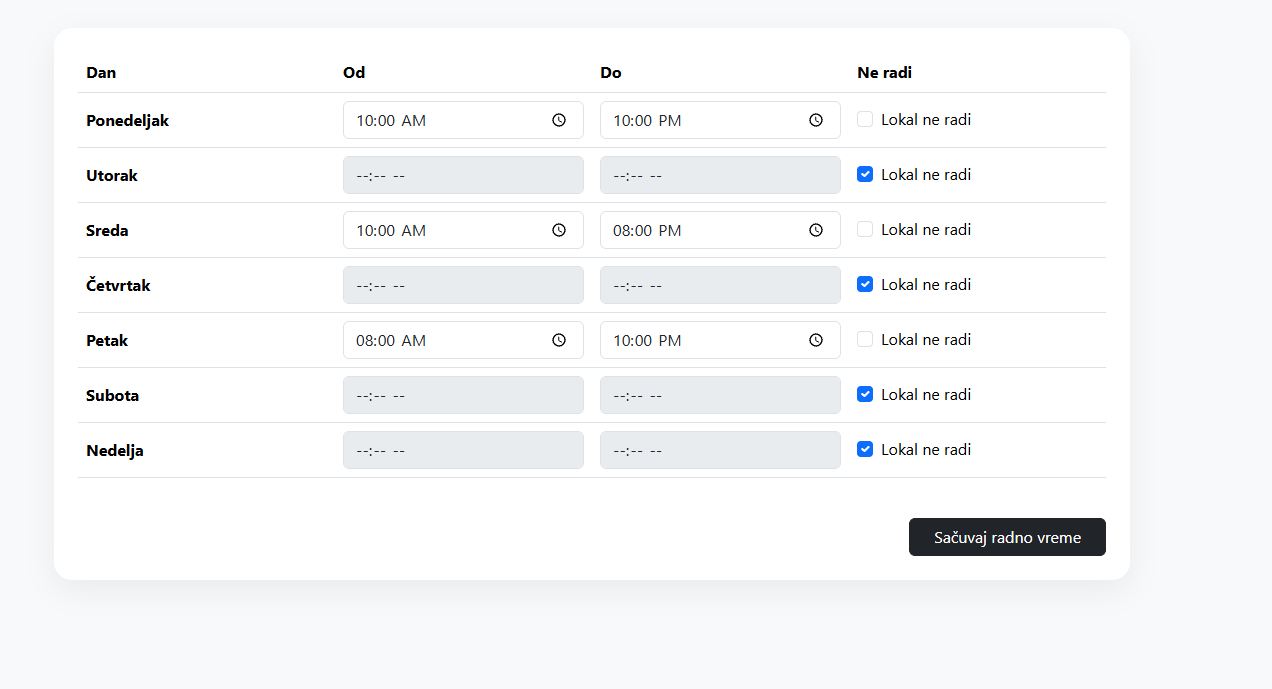Open the clock picker for Petak end time
Screen dimensions: 1272x689
point(816,340)
